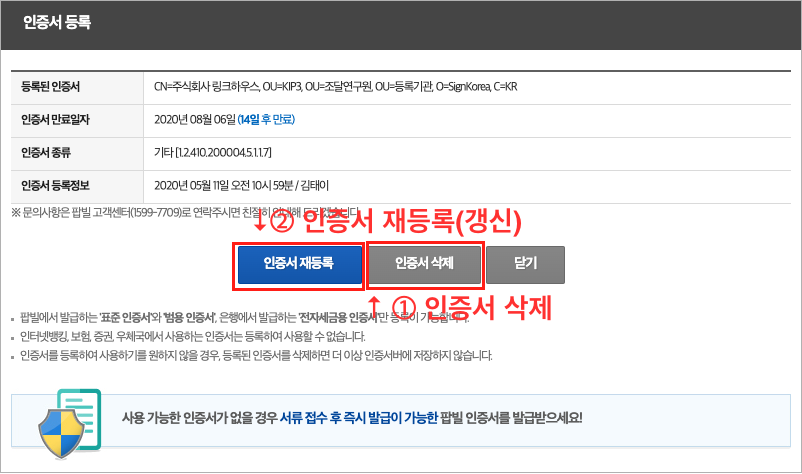Select the 기타 [1.2.410.200004.5.1.1.7] type value
The image size is (802, 474).
click(213, 152)
